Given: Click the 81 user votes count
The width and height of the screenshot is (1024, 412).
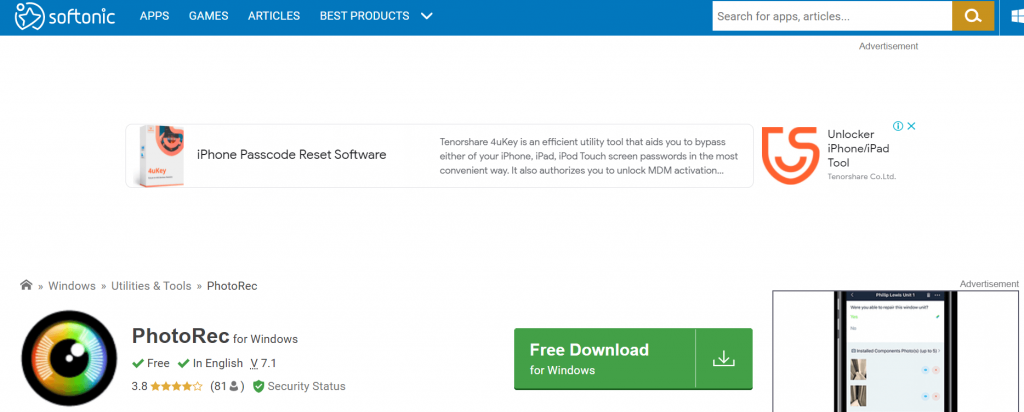Looking at the screenshot, I should point(227,387).
